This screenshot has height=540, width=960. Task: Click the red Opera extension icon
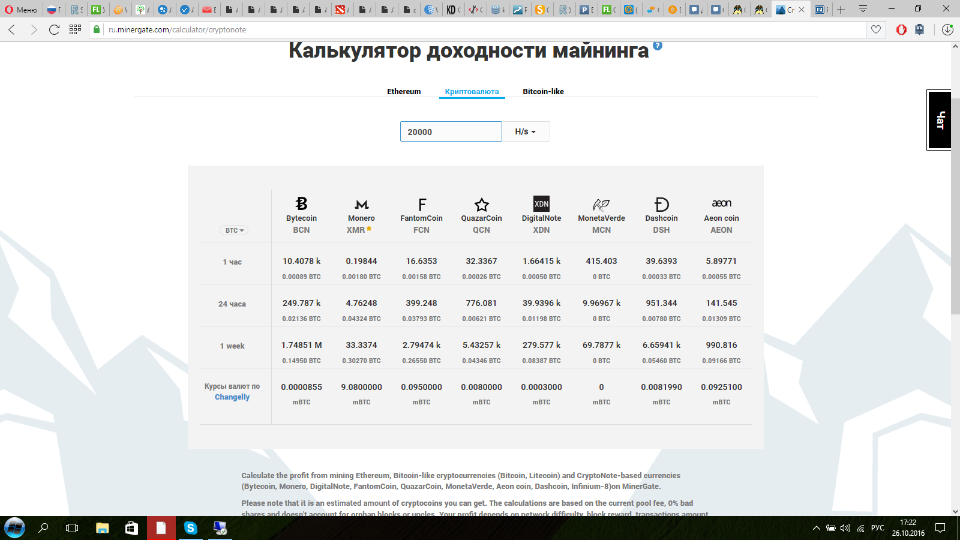click(x=901, y=29)
